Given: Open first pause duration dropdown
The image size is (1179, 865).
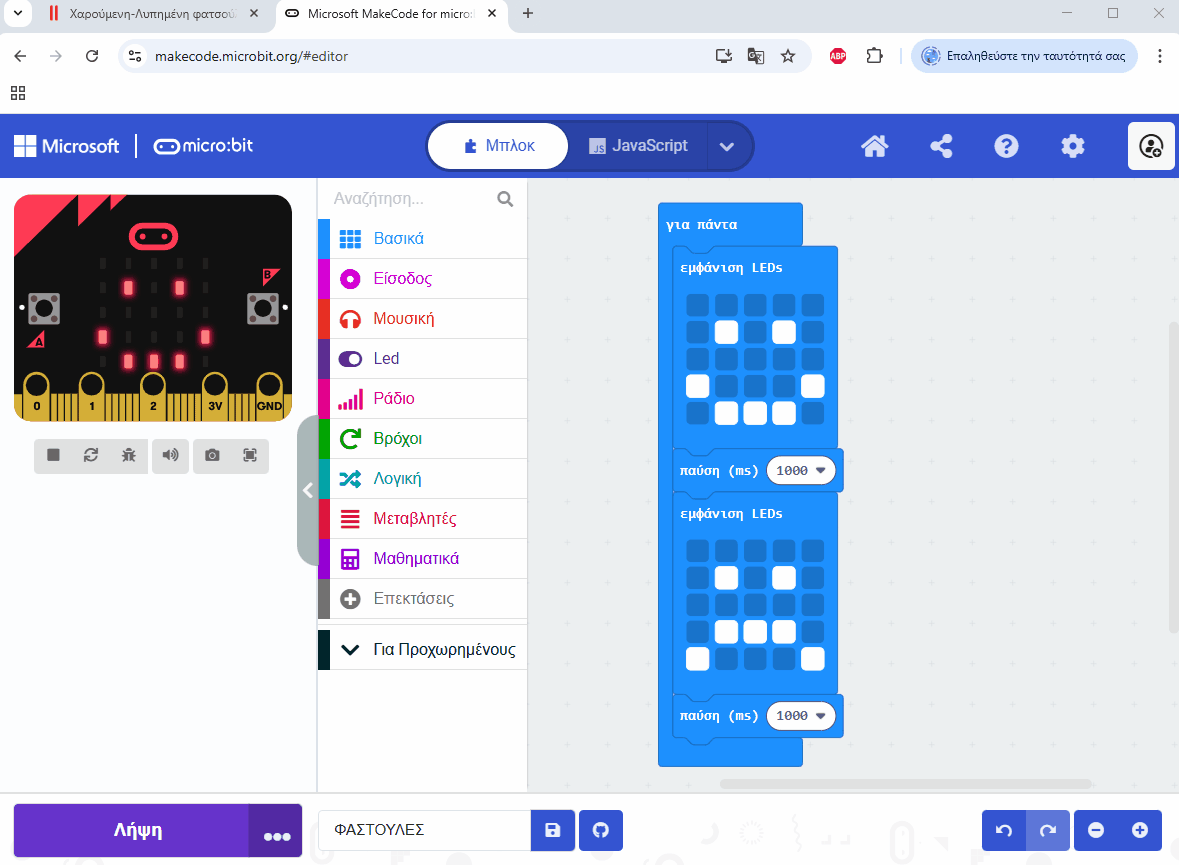Looking at the screenshot, I should pyautogui.click(x=800, y=470).
